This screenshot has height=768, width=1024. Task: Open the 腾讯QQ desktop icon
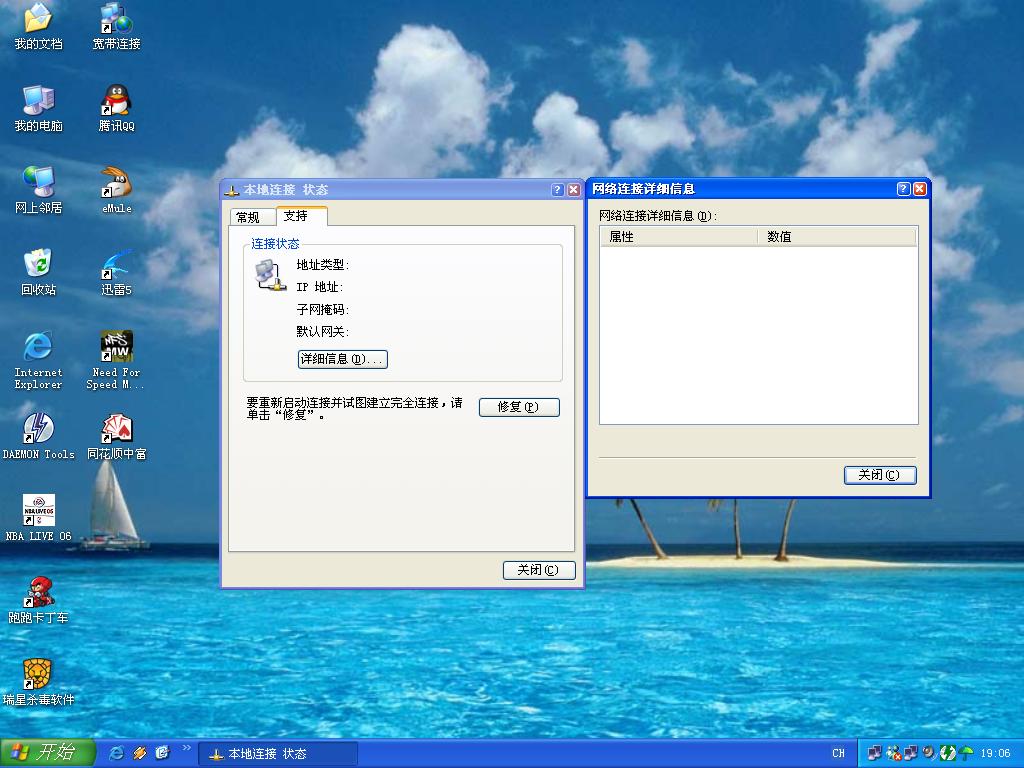[116, 101]
